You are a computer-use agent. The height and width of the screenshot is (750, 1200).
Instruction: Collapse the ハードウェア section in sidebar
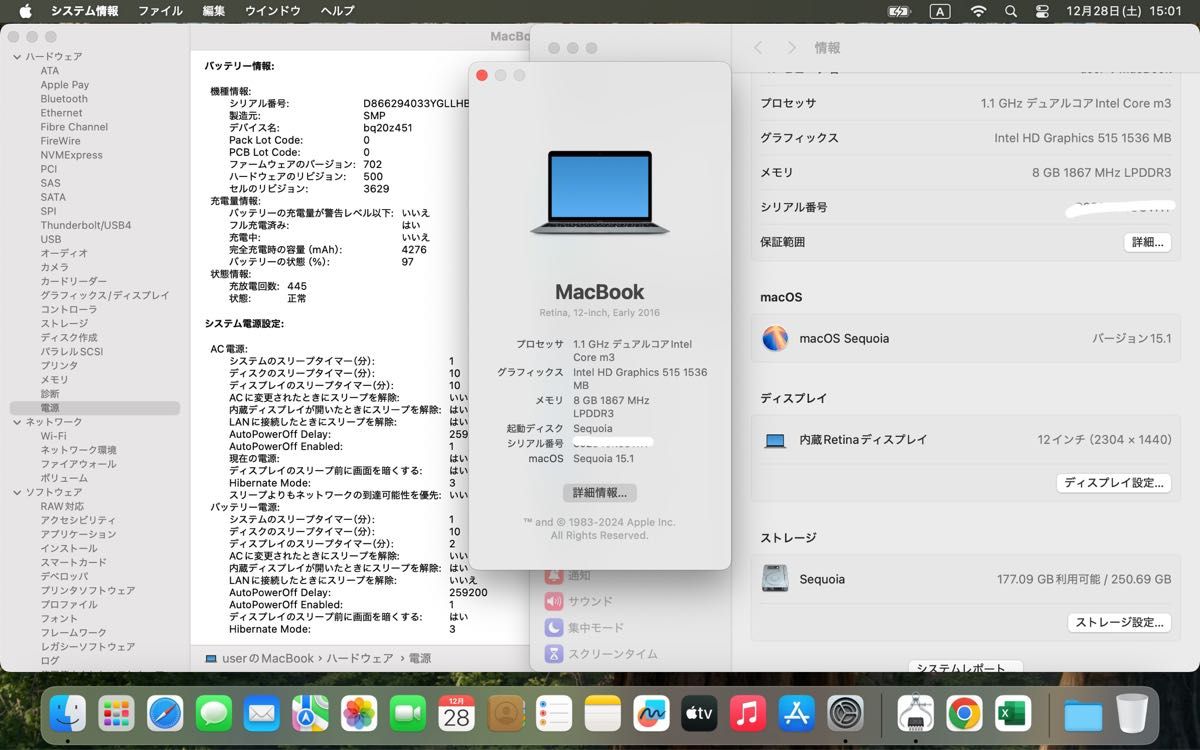coord(17,57)
